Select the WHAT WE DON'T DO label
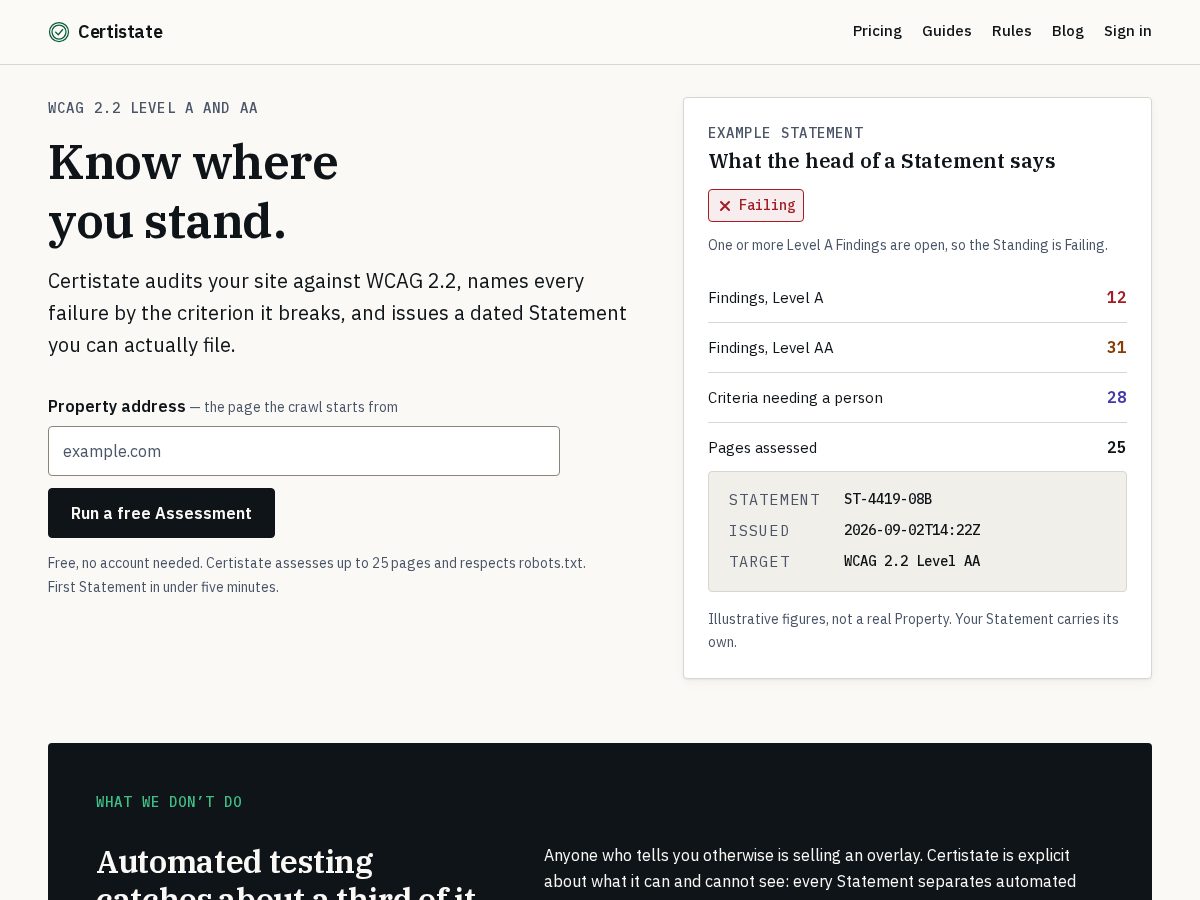Viewport: 1200px width, 900px height. (x=169, y=802)
